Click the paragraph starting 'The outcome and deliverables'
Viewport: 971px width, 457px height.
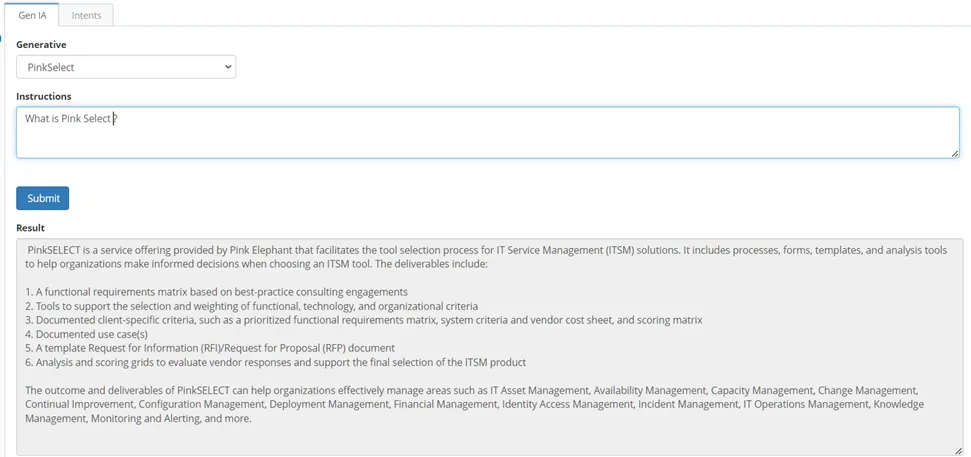tap(475, 404)
